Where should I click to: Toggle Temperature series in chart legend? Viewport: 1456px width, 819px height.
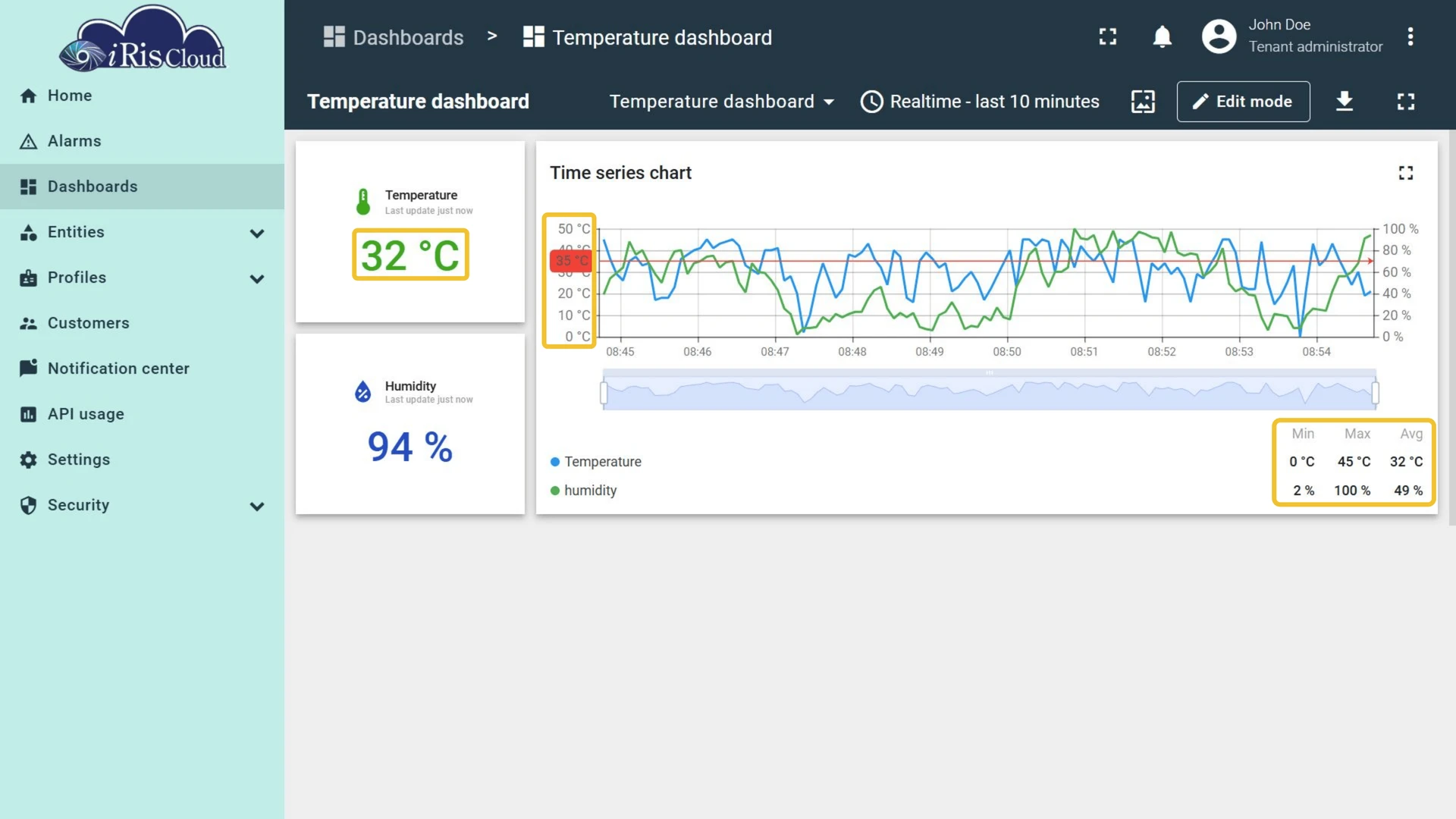point(595,462)
